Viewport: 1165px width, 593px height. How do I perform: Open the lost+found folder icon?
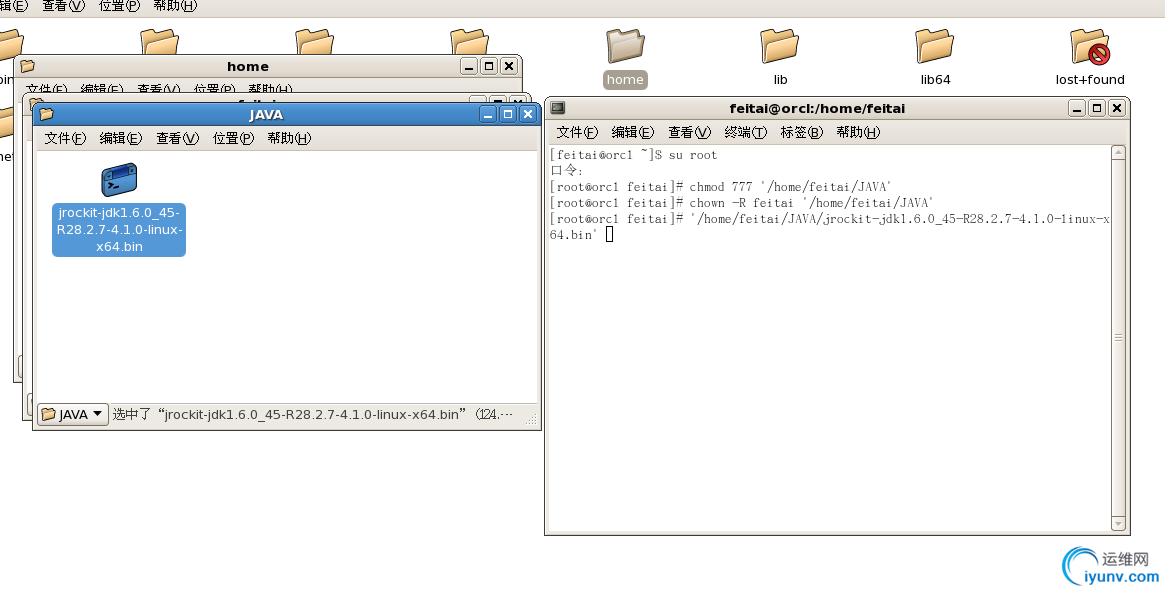[x=1090, y=46]
